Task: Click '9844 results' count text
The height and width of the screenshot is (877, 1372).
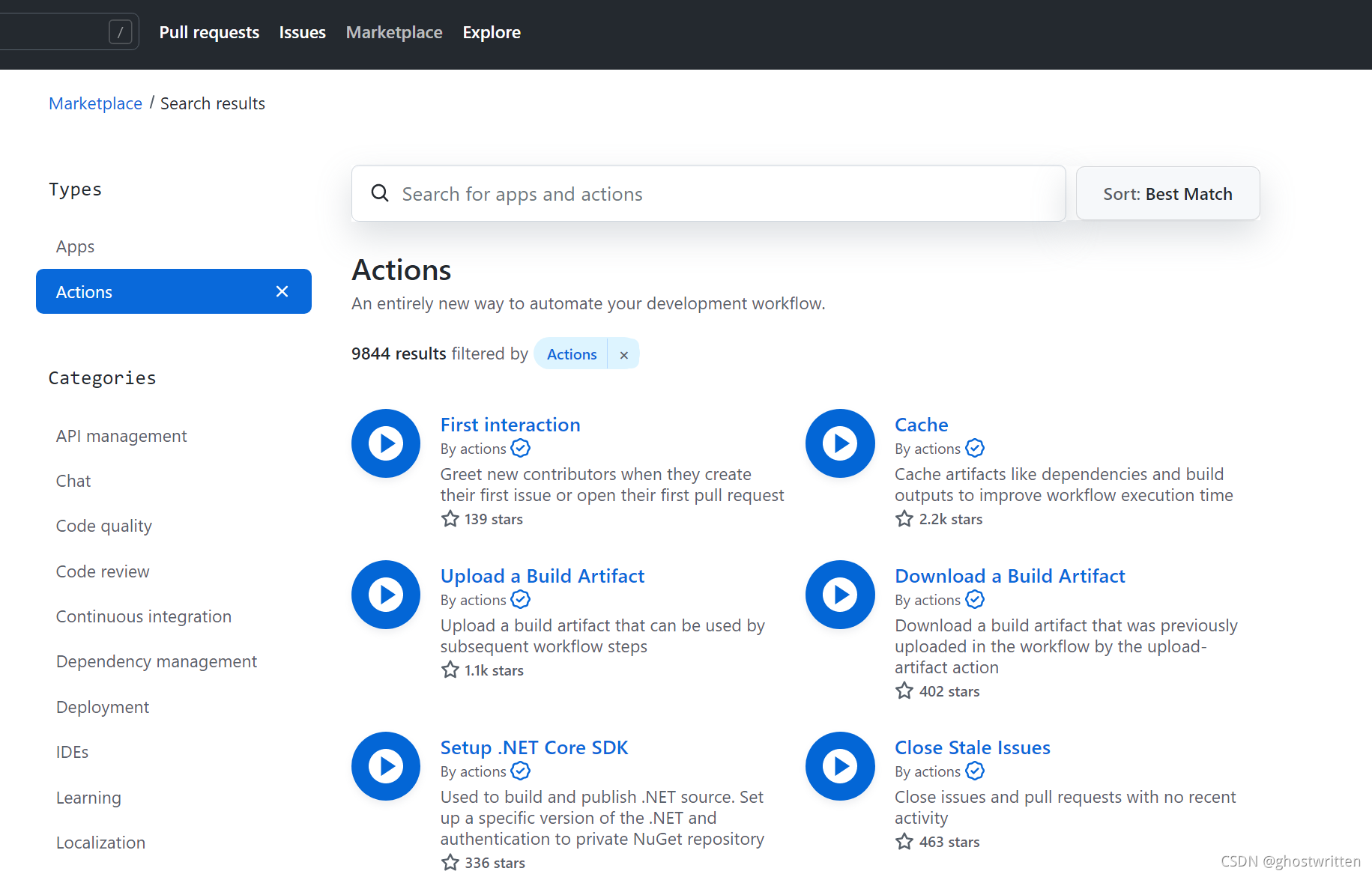Action: pos(399,353)
